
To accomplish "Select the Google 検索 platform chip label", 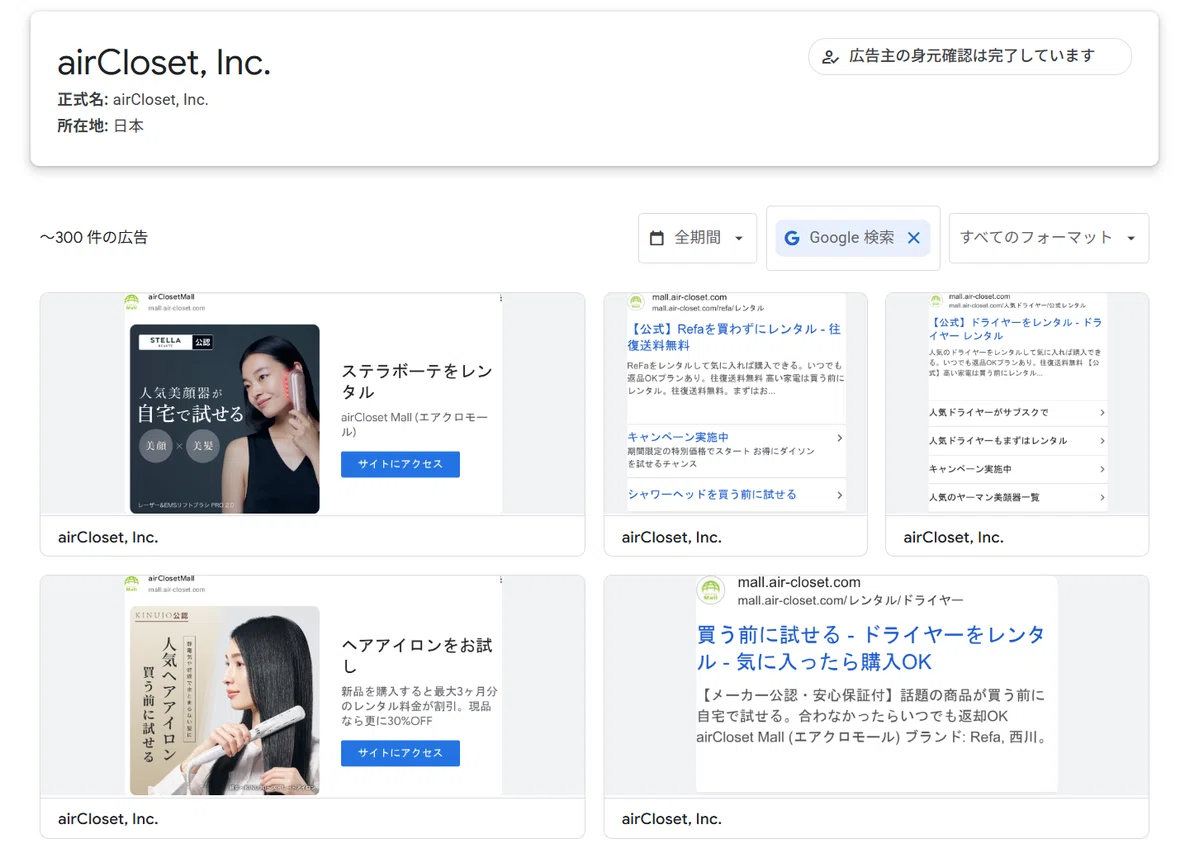I will pyautogui.click(x=852, y=238).
